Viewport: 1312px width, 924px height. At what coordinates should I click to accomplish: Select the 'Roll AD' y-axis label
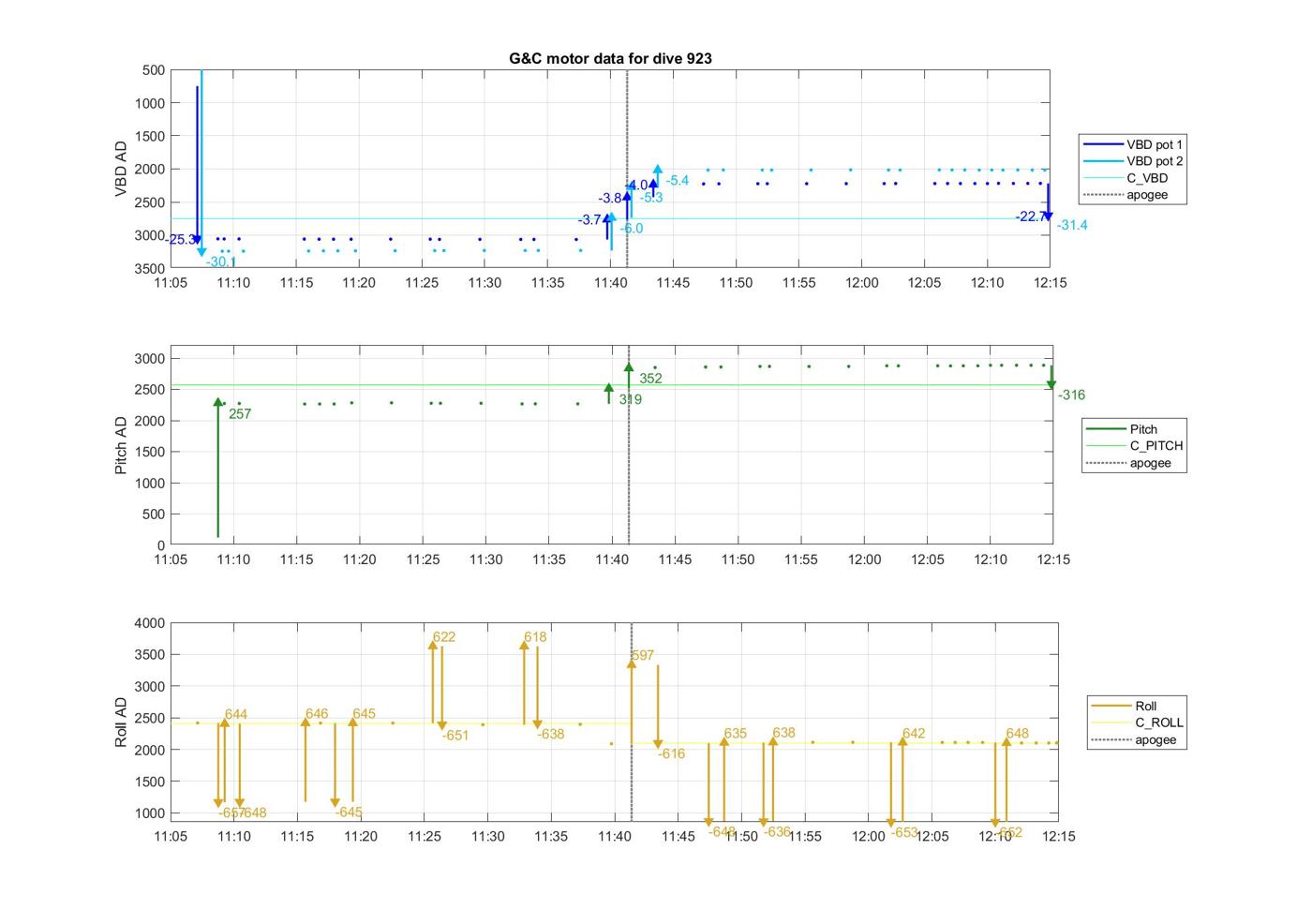[x=121, y=722]
